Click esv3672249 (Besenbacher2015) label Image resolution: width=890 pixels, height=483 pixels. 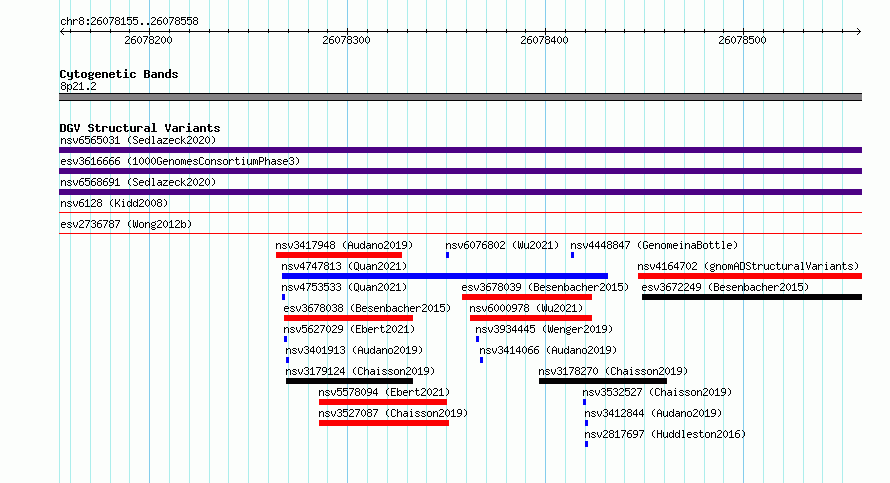click(x=725, y=287)
